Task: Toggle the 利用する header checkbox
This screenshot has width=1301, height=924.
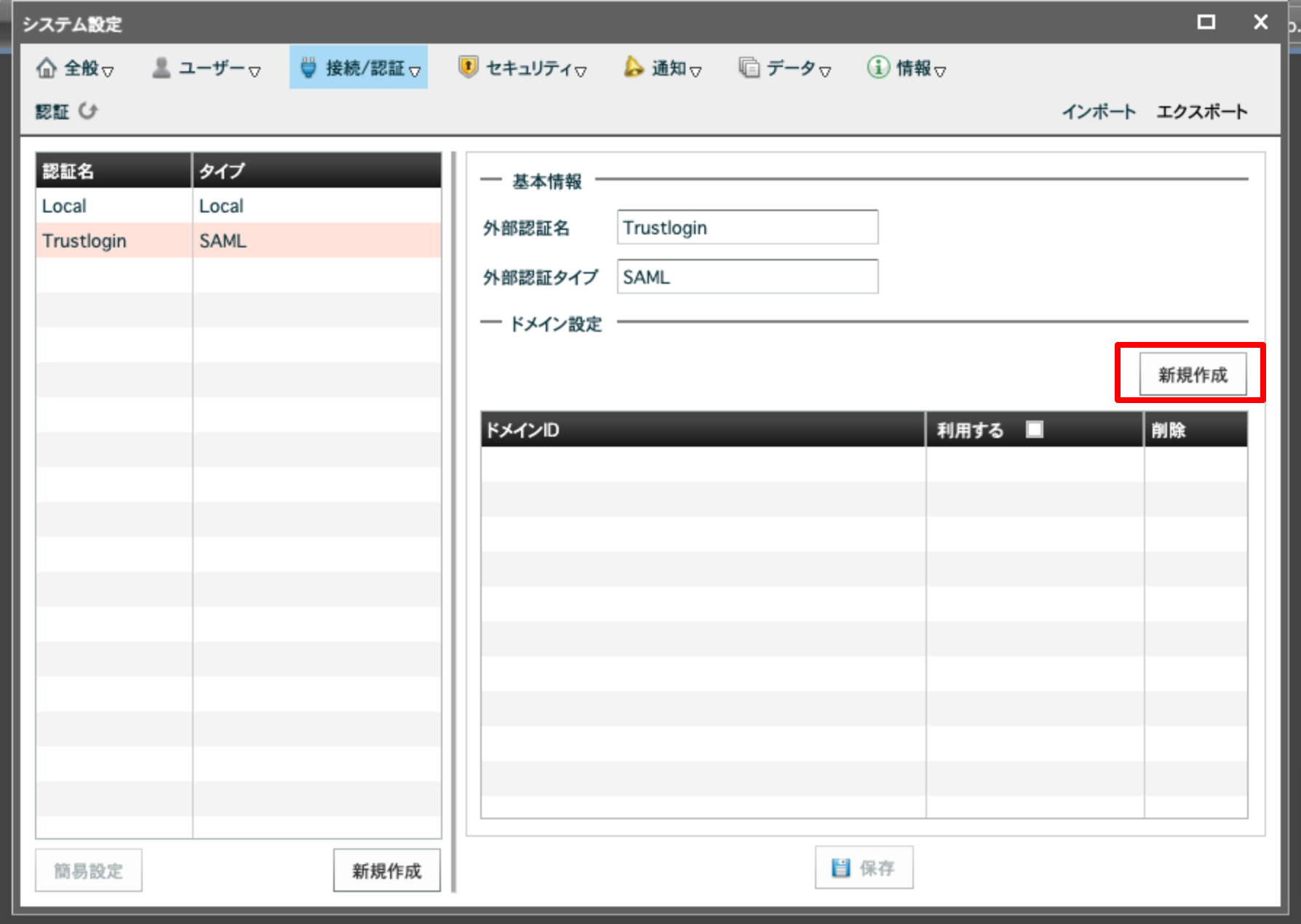Action: [1034, 429]
